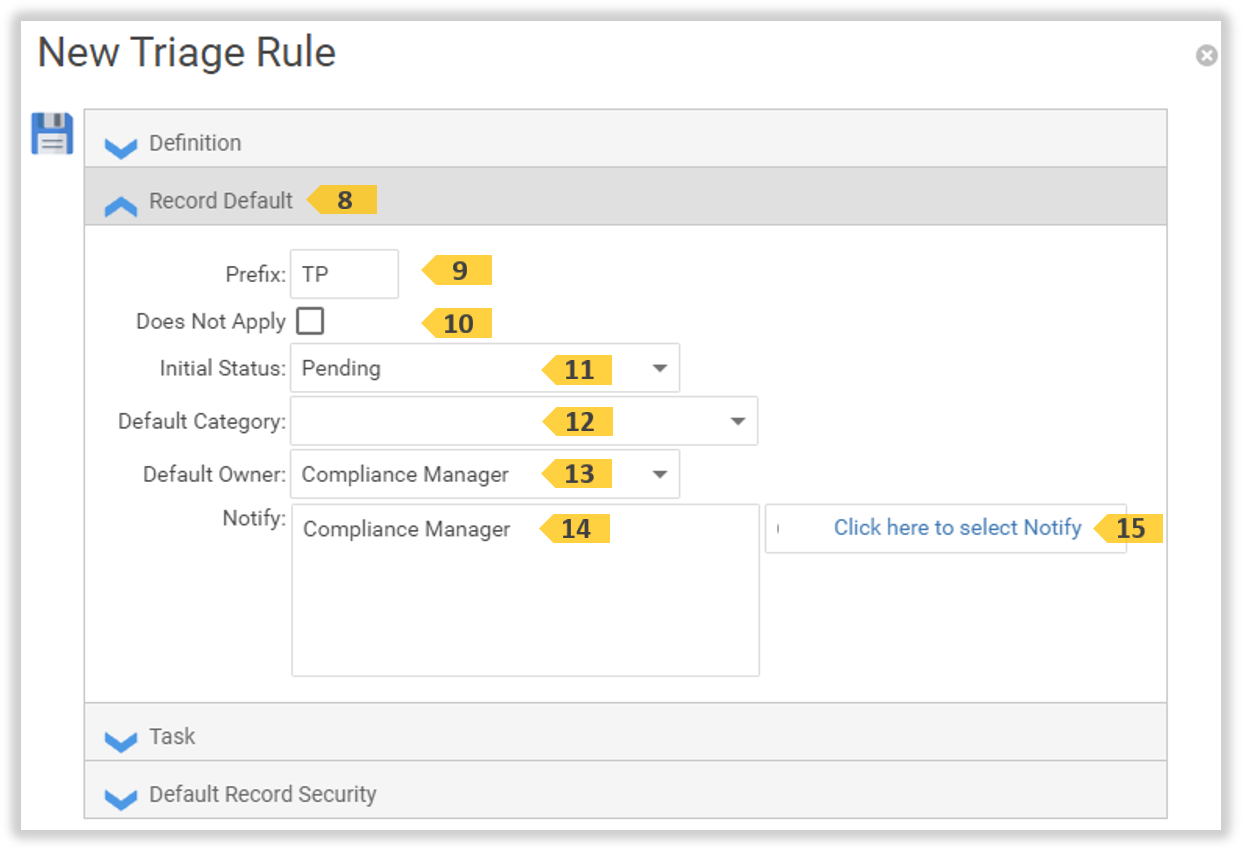Click the Record Default section title
1242x851 pixels.
click(221, 201)
